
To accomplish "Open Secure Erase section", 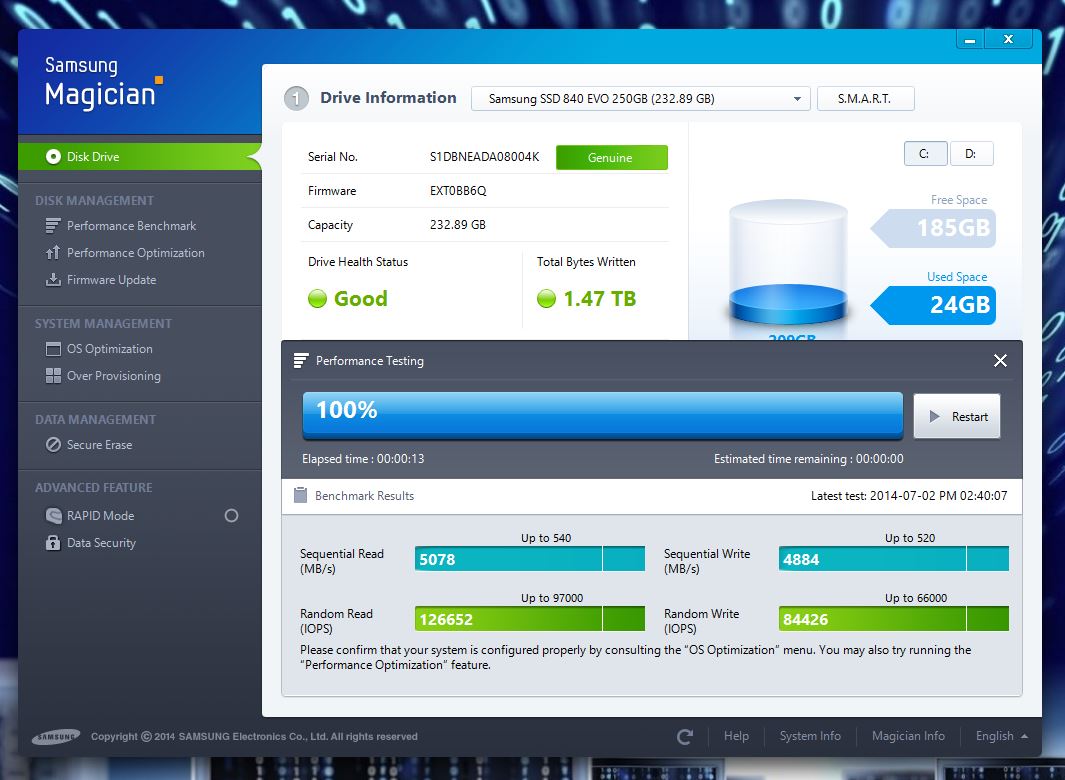I will click(99, 444).
